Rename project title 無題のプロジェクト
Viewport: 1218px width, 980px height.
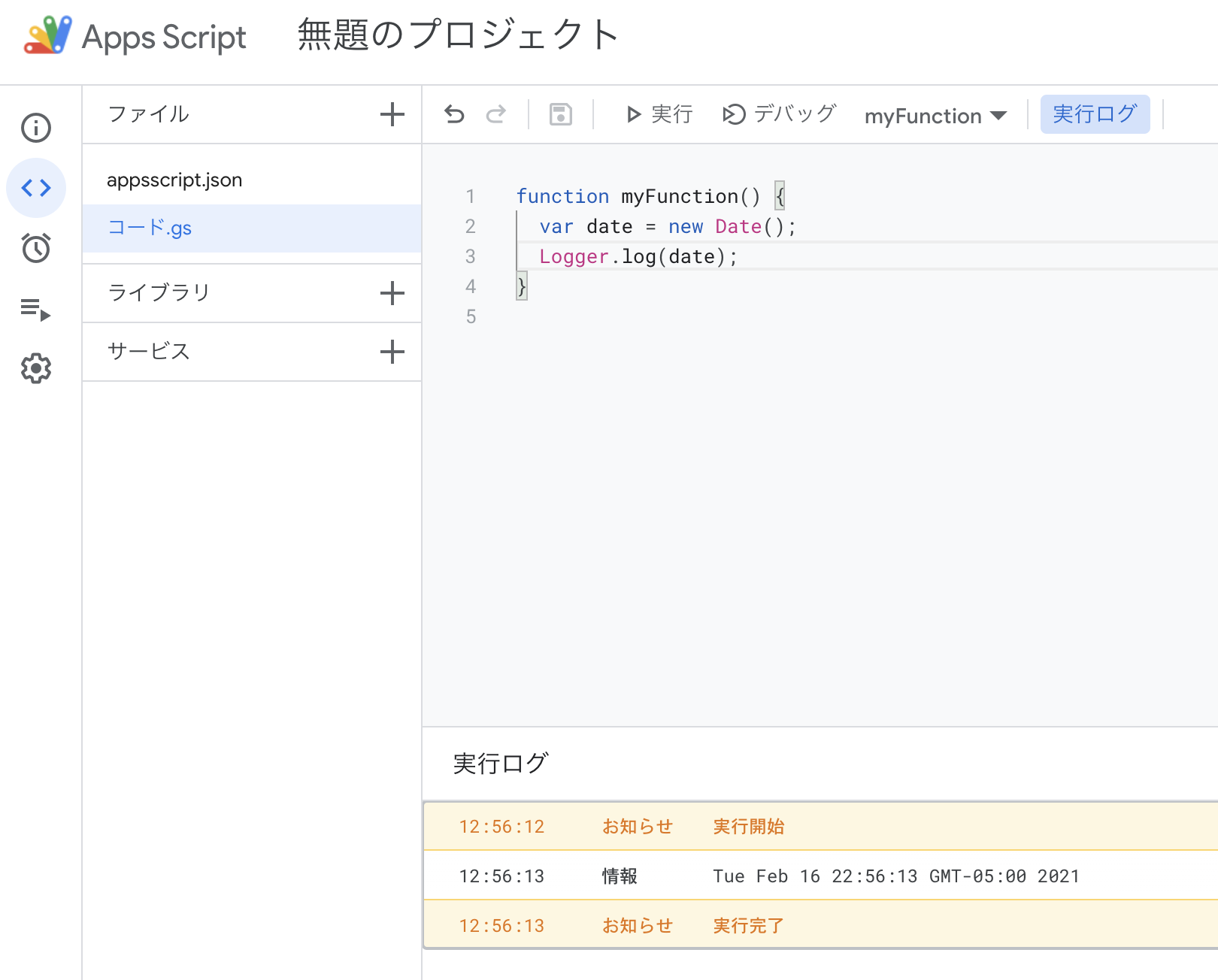tap(458, 35)
